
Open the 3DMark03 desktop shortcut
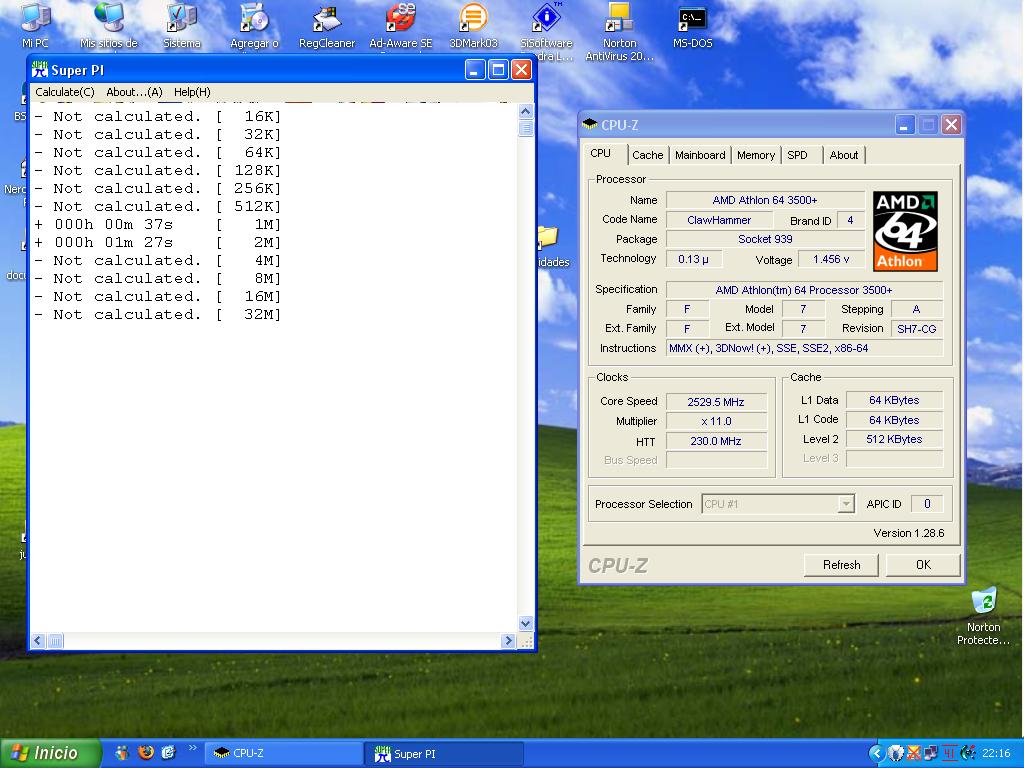pyautogui.click(x=473, y=19)
